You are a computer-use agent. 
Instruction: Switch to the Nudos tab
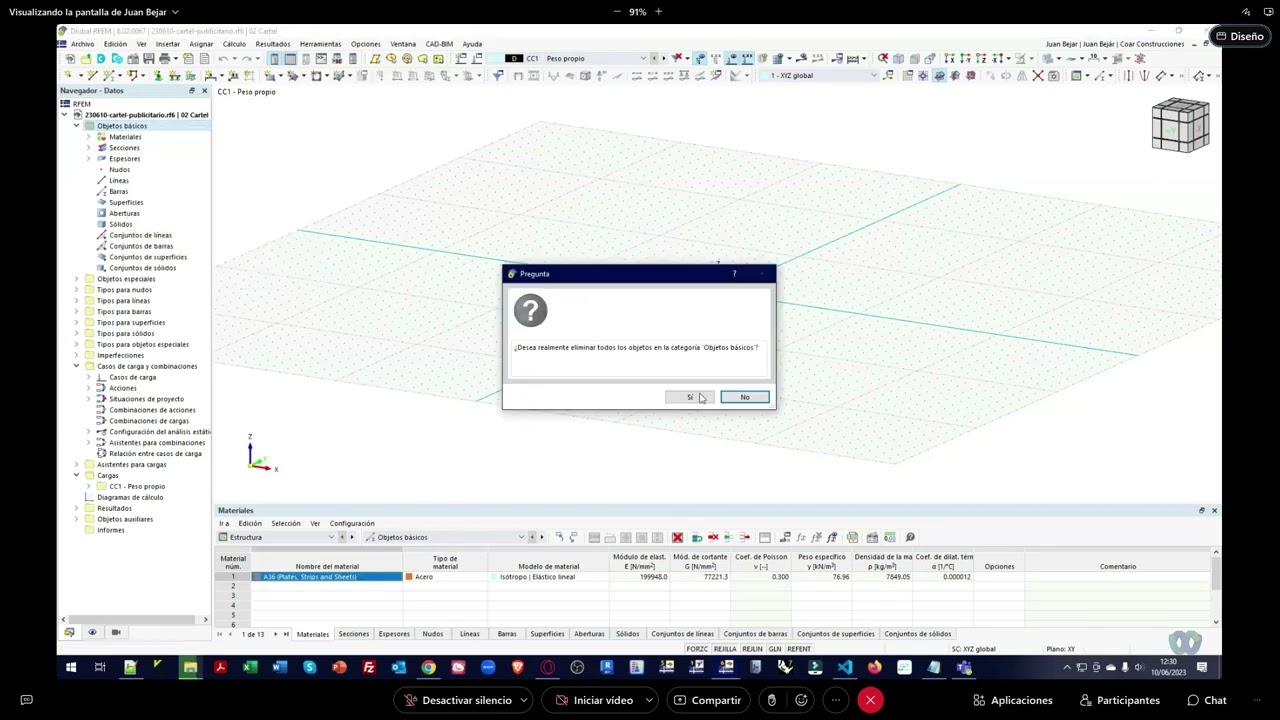pos(432,634)
